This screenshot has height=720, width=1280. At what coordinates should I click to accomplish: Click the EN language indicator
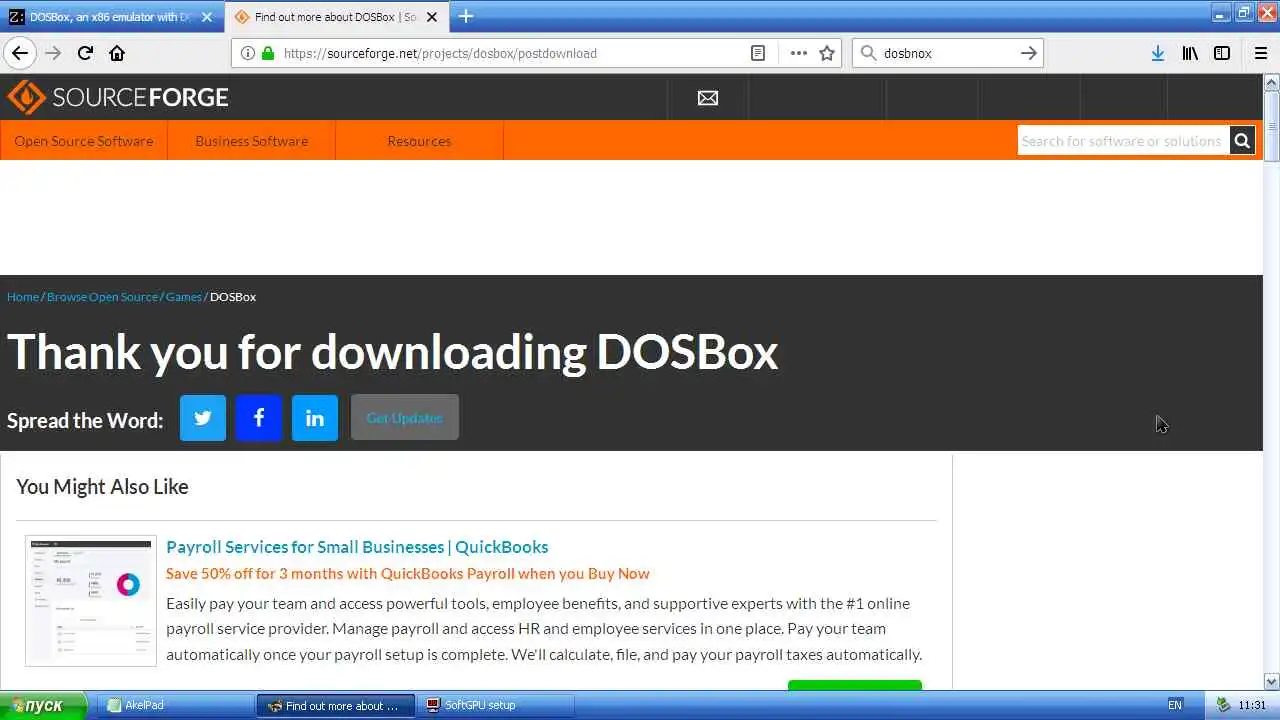pyautogui.click(x=1174, y=705)
